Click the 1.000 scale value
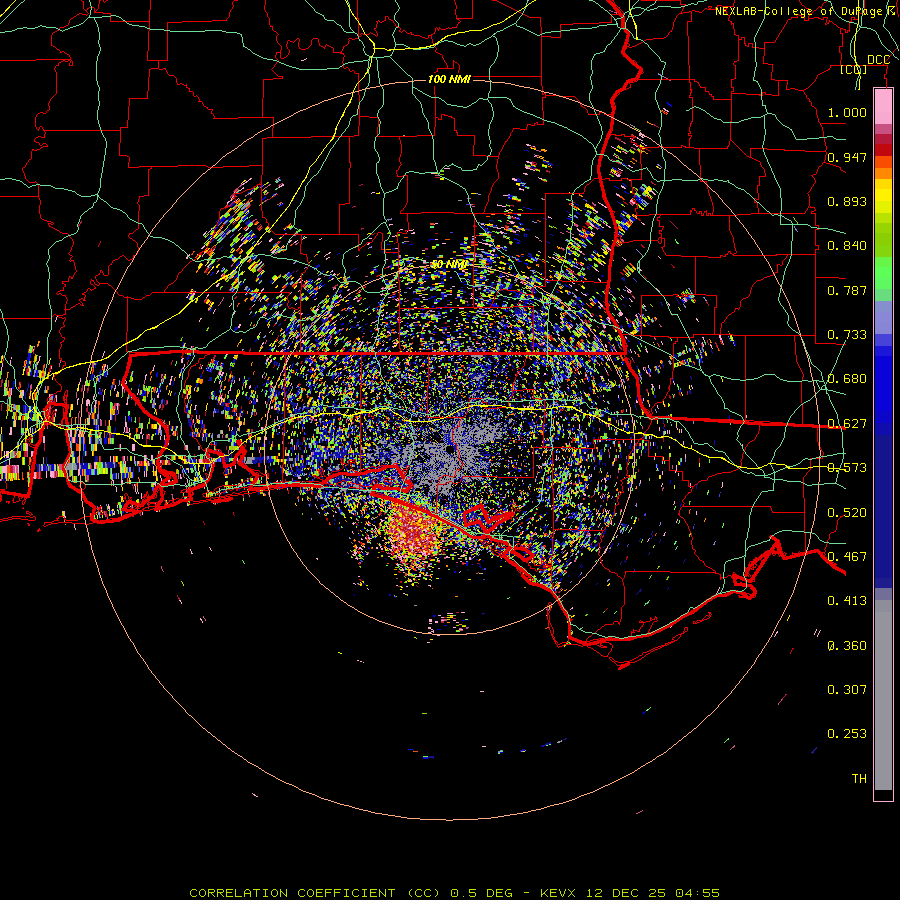Viewport: 900px width, 900px height. 847,112
